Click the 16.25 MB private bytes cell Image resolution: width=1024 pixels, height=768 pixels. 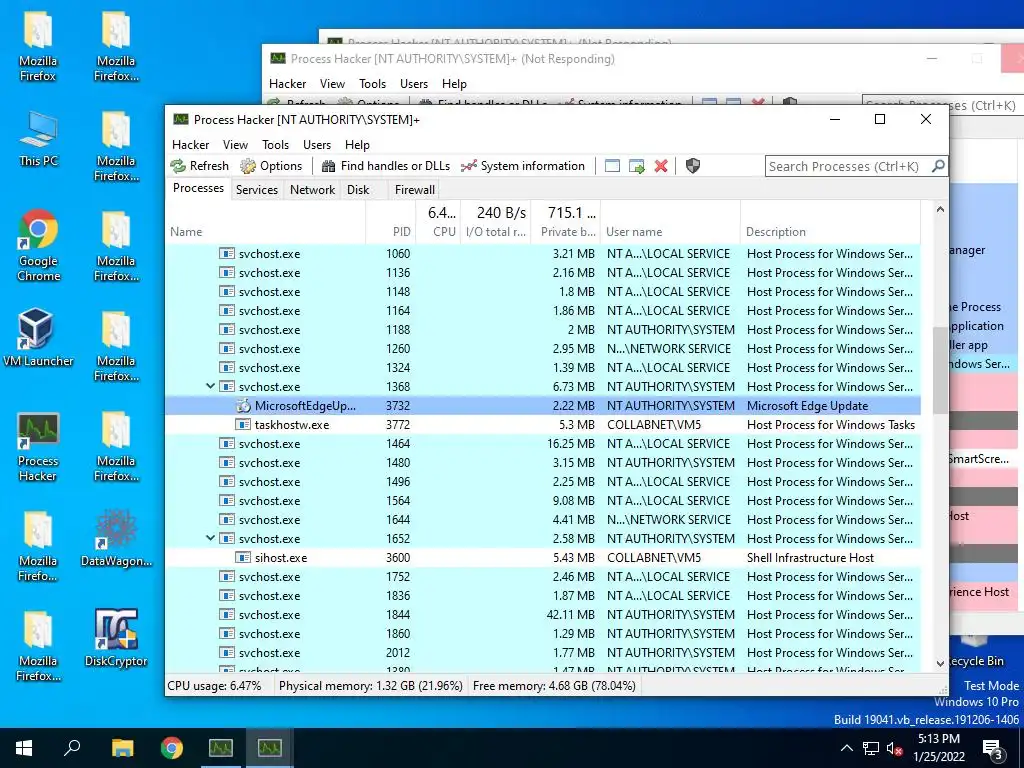[571, 443]
